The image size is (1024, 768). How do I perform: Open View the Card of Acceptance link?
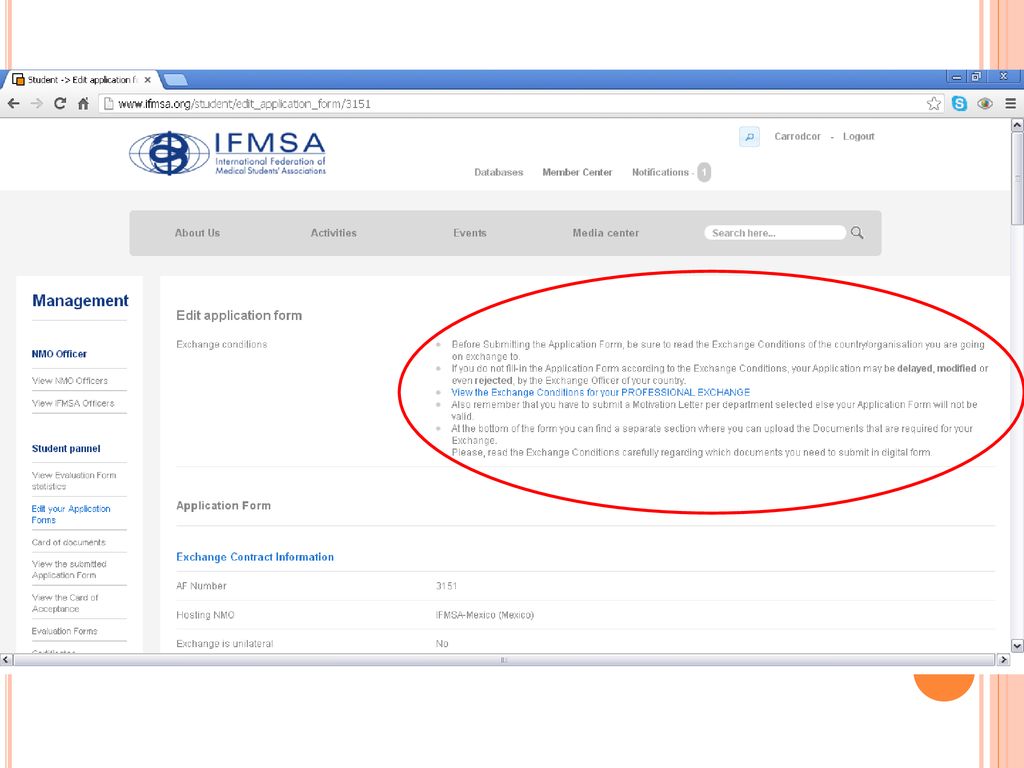[65, 603]
